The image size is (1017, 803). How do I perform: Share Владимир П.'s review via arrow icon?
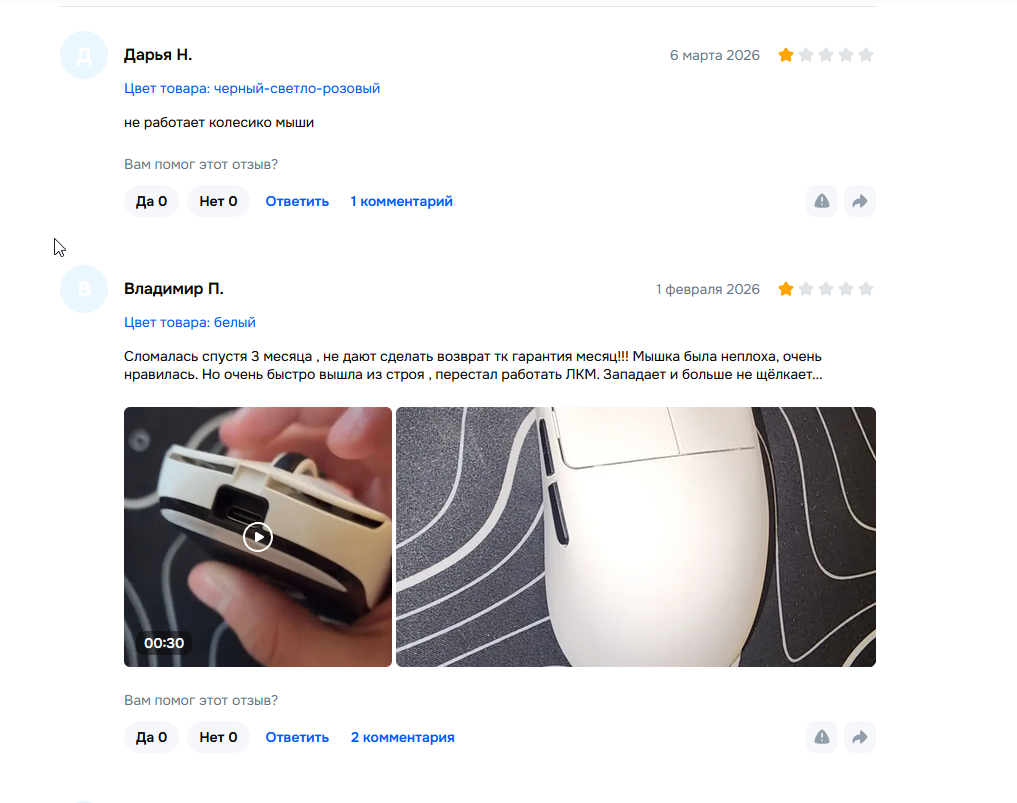click(859, 737)
